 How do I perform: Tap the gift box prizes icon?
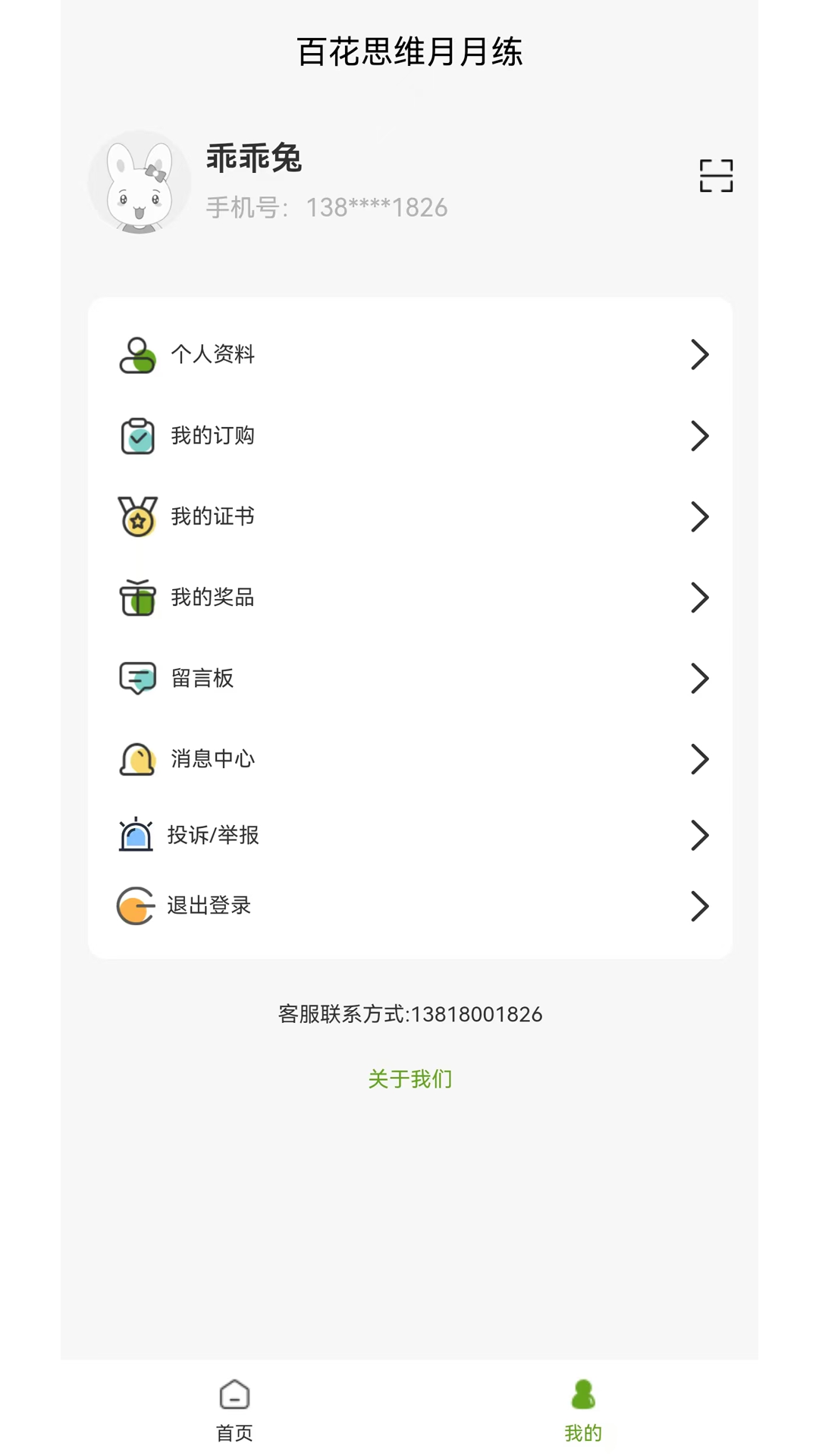(x=137, y=598)
